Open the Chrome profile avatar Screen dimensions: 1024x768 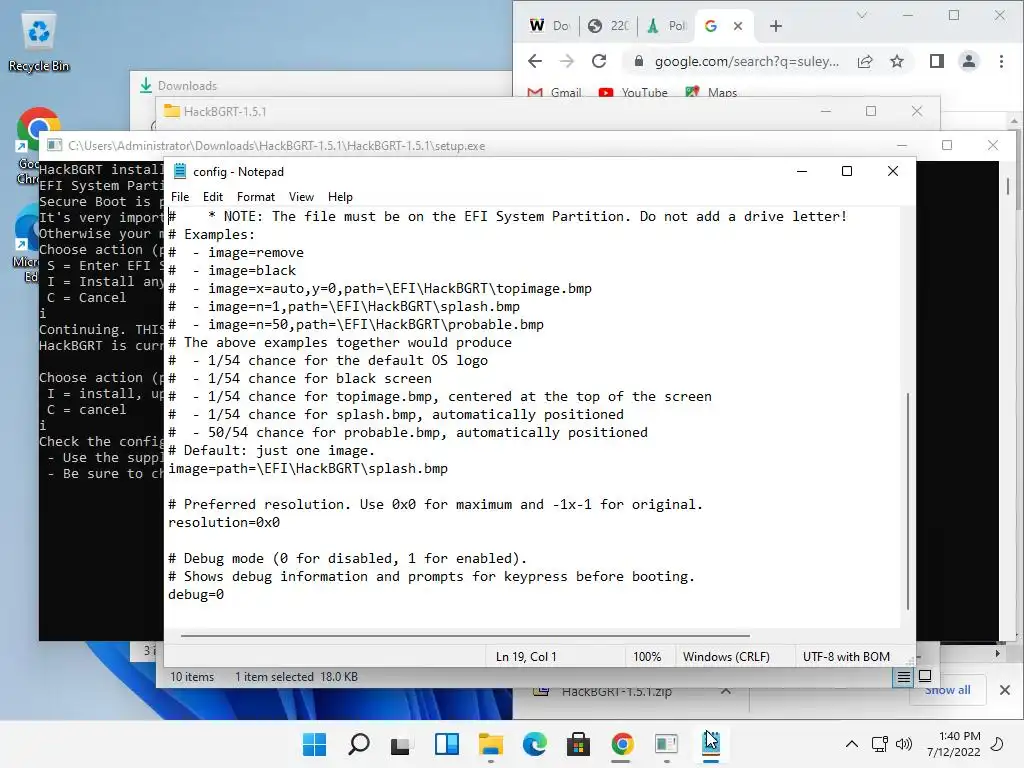969,61
